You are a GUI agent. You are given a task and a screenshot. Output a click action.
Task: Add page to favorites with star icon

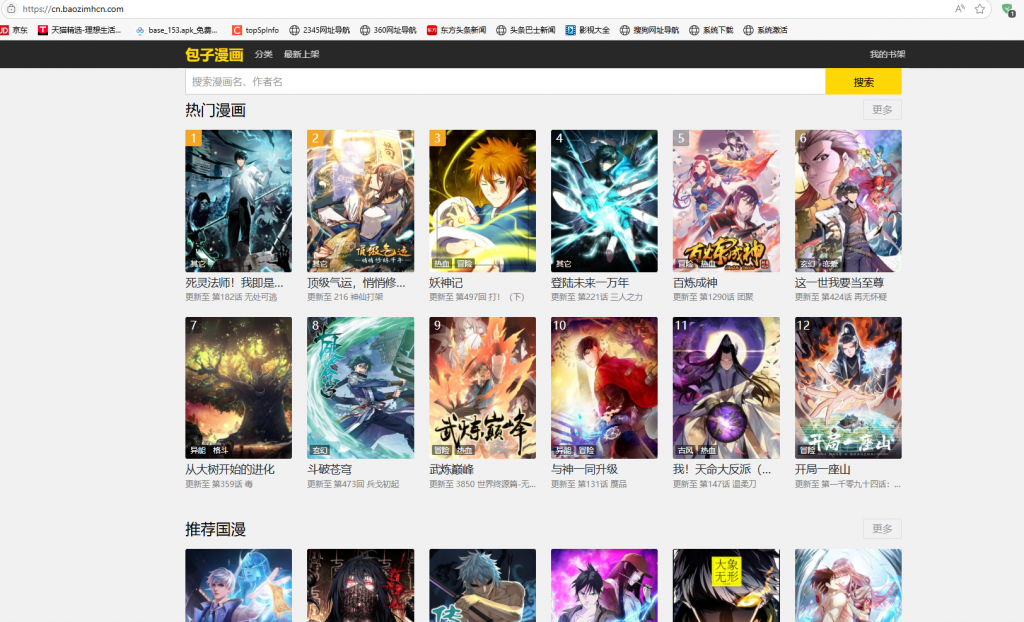click(980, 9)
